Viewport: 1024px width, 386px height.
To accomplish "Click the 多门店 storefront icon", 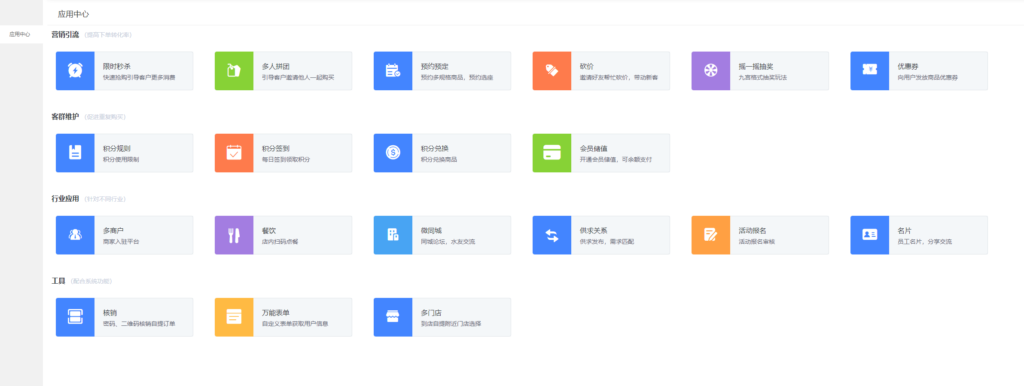I will (x=392, y=317).
